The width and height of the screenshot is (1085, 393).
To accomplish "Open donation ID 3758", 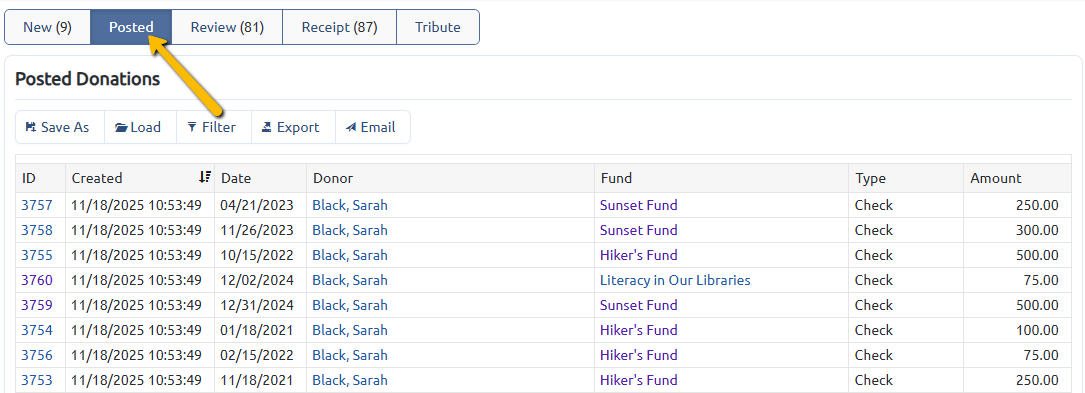I will click(37, 230).
